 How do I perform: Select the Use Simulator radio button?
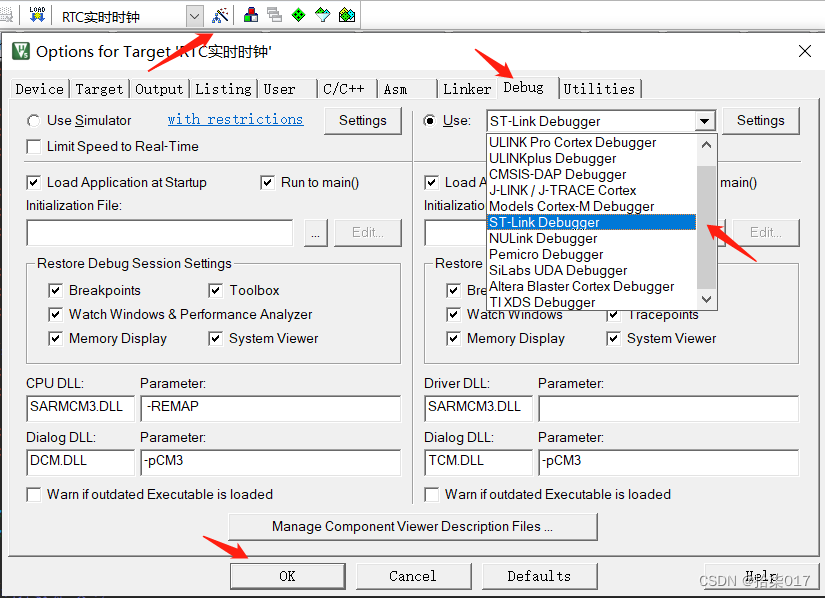click(33, 121)
